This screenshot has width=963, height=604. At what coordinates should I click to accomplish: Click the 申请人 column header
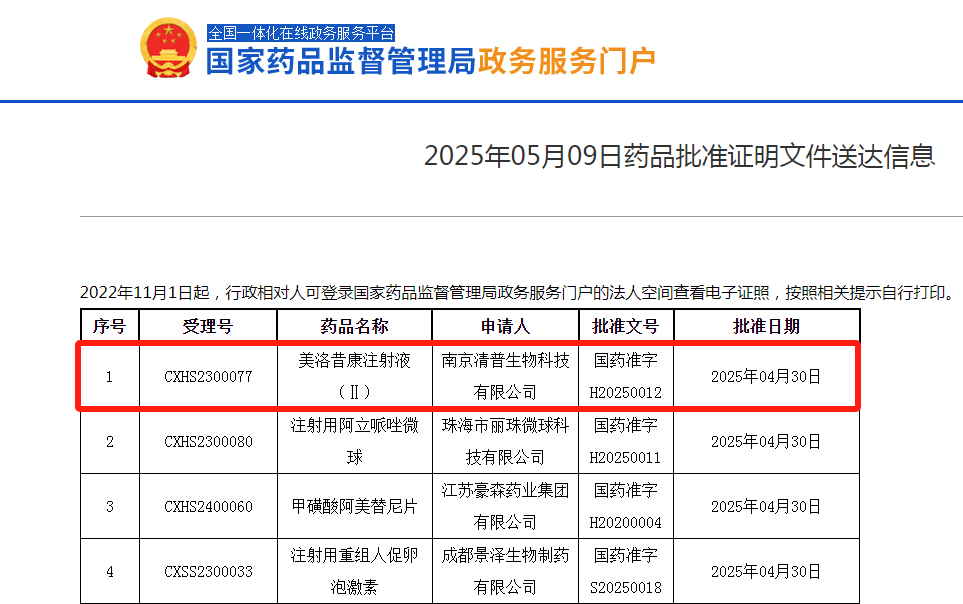505,326
